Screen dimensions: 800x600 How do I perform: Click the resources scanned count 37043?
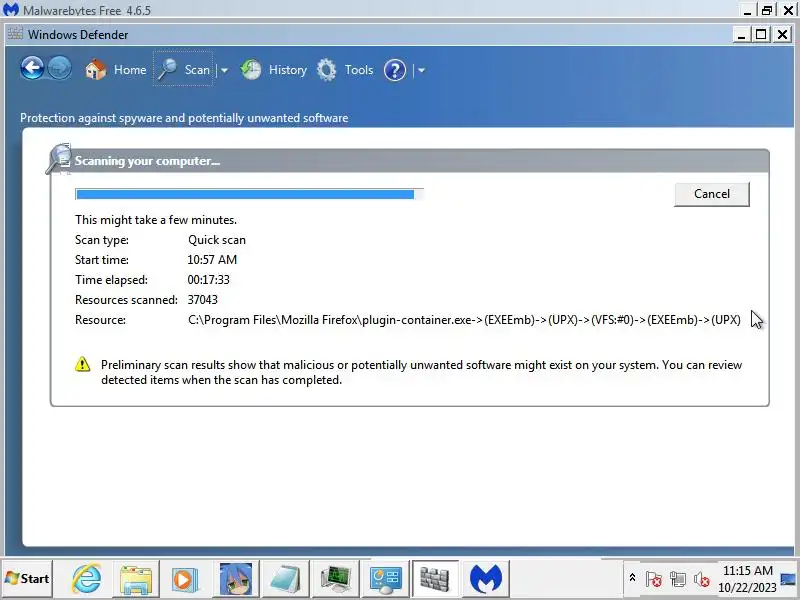pyautogui.click(x=203, y=299)
